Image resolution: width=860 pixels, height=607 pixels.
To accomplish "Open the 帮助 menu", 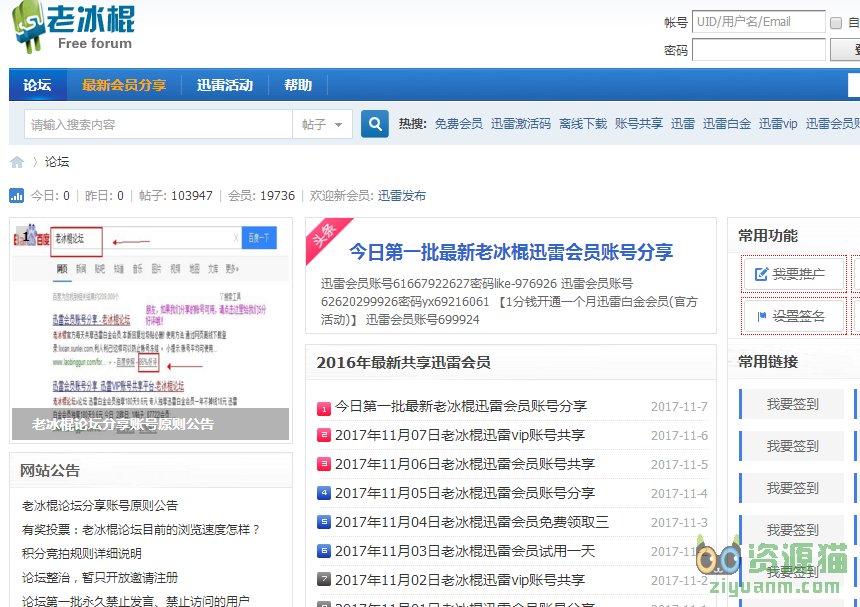I will 297,85.
